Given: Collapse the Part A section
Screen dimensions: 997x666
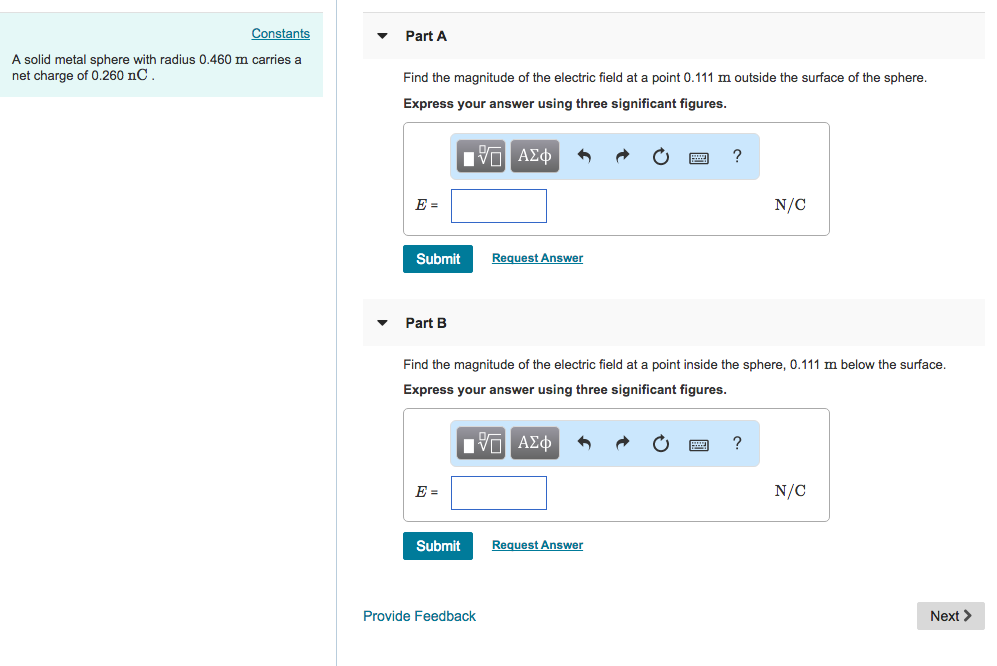Looking at the screenshot, I should [x=382, y=36].
